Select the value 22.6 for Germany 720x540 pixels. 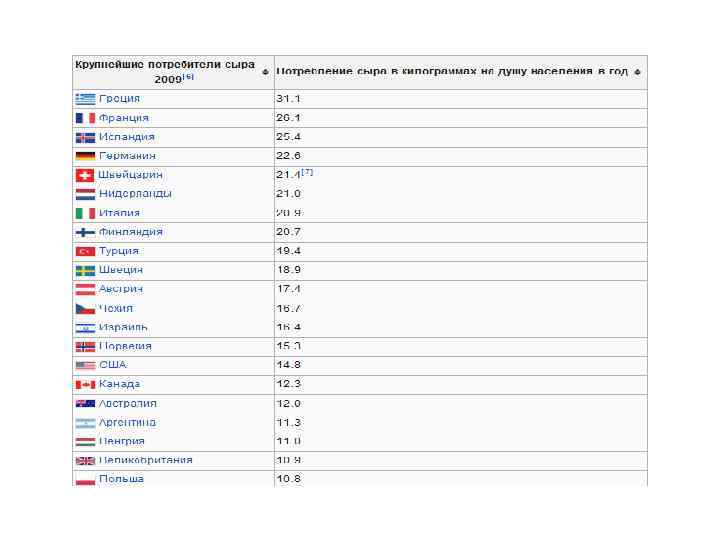click(x=288, y=156)
